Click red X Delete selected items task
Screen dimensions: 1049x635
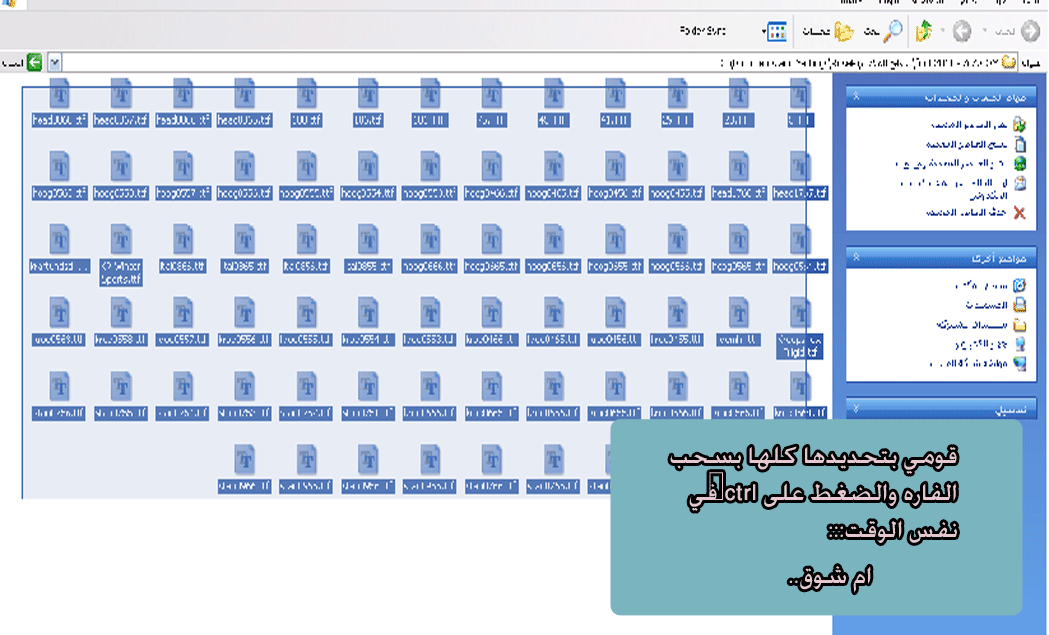[1019, 212]
